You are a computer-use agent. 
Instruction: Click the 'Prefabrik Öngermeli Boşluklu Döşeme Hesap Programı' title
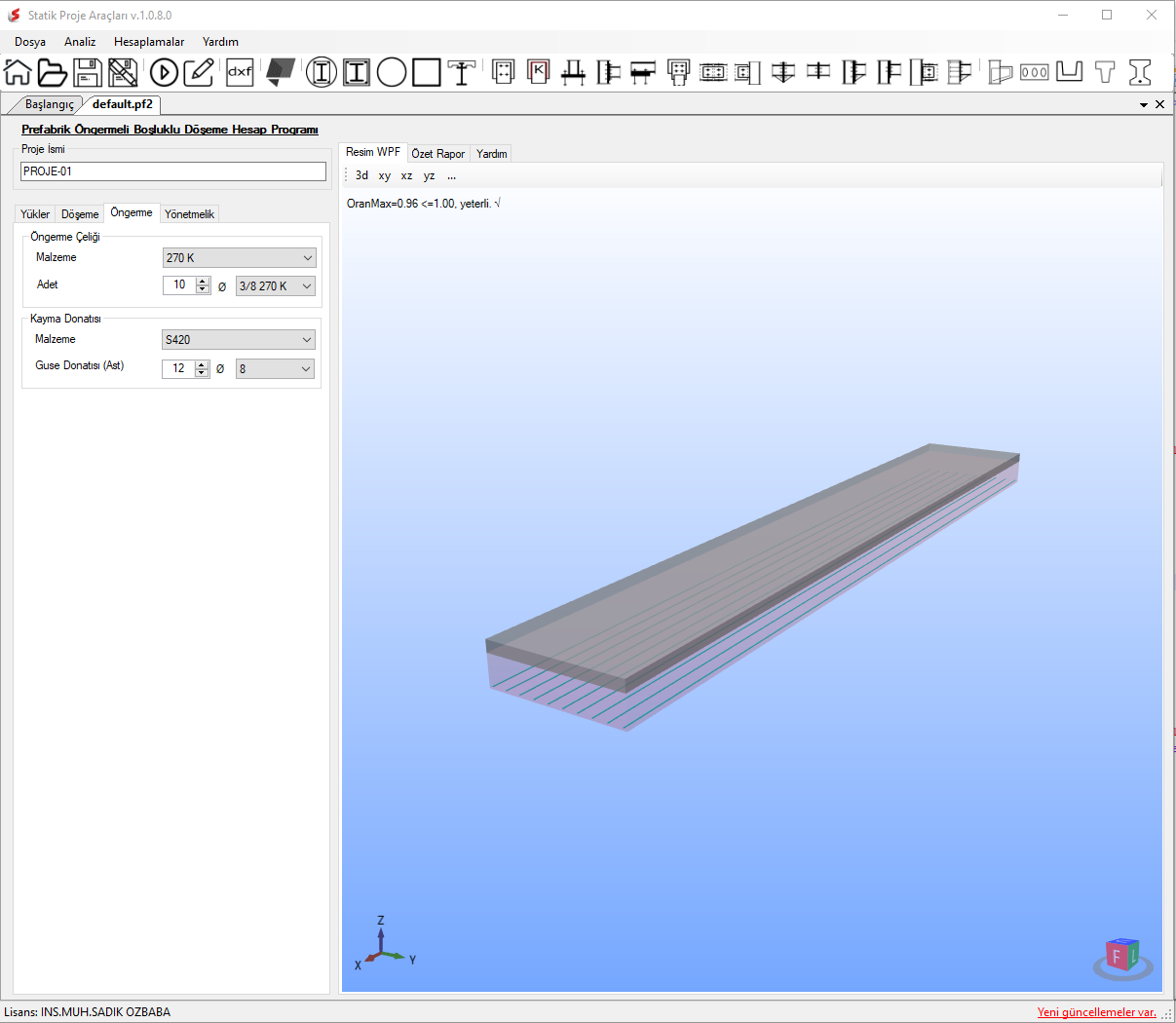170,130
